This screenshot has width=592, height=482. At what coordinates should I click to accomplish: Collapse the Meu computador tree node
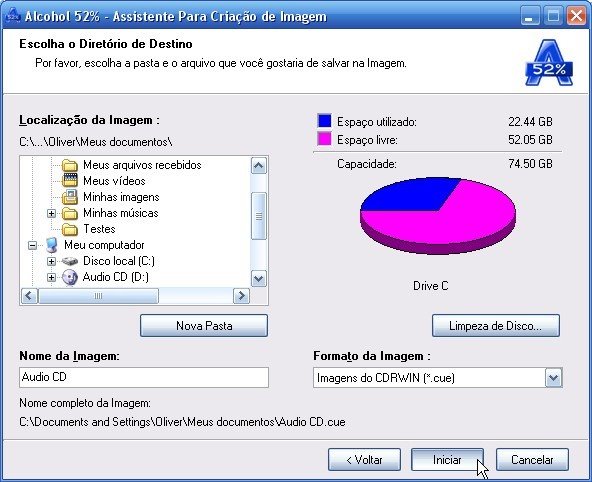(32, 245)
